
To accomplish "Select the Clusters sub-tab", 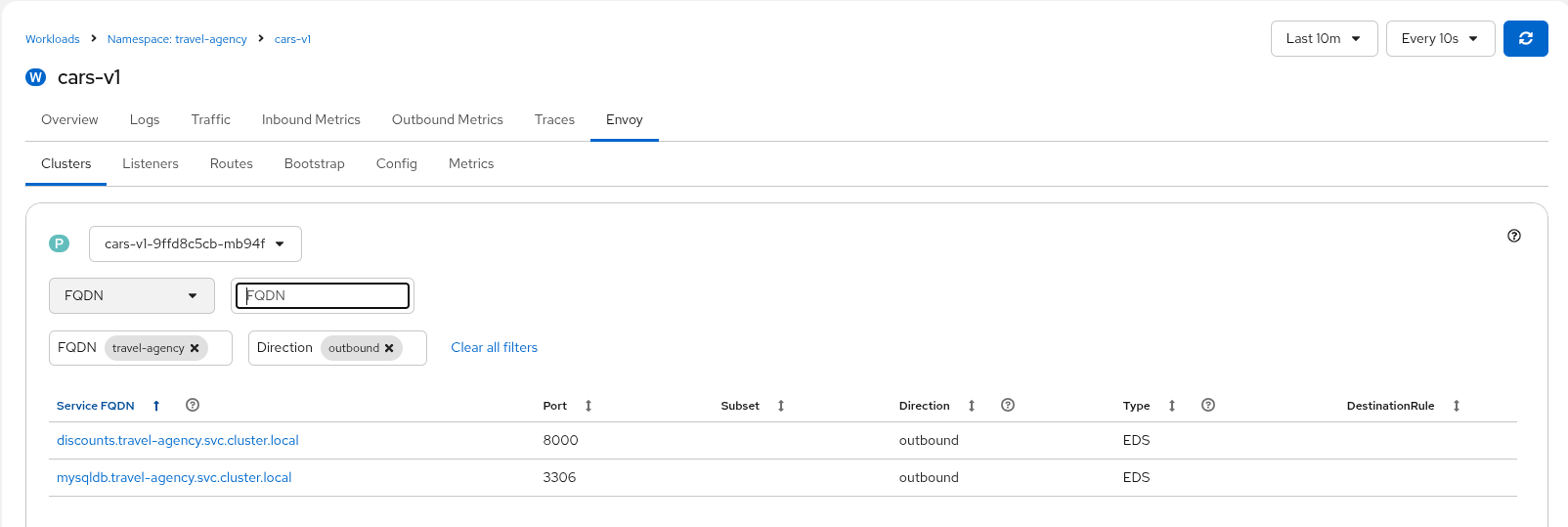I will [66, 163].
